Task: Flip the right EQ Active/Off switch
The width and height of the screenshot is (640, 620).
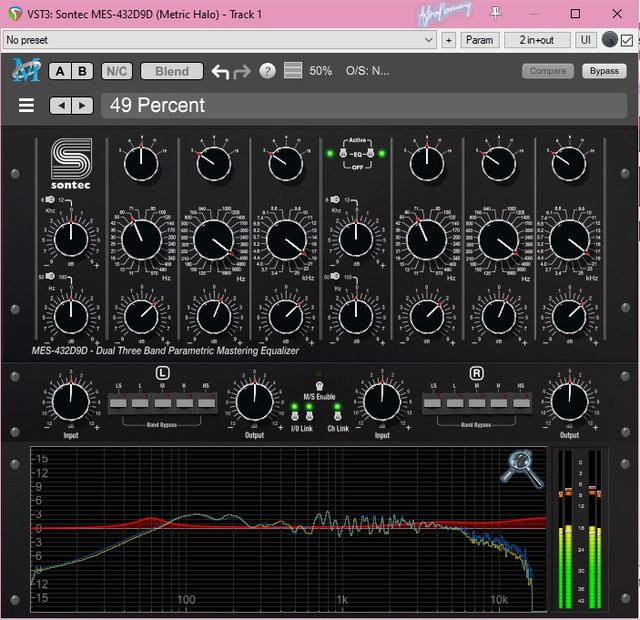Action: (x=370, y=154)
